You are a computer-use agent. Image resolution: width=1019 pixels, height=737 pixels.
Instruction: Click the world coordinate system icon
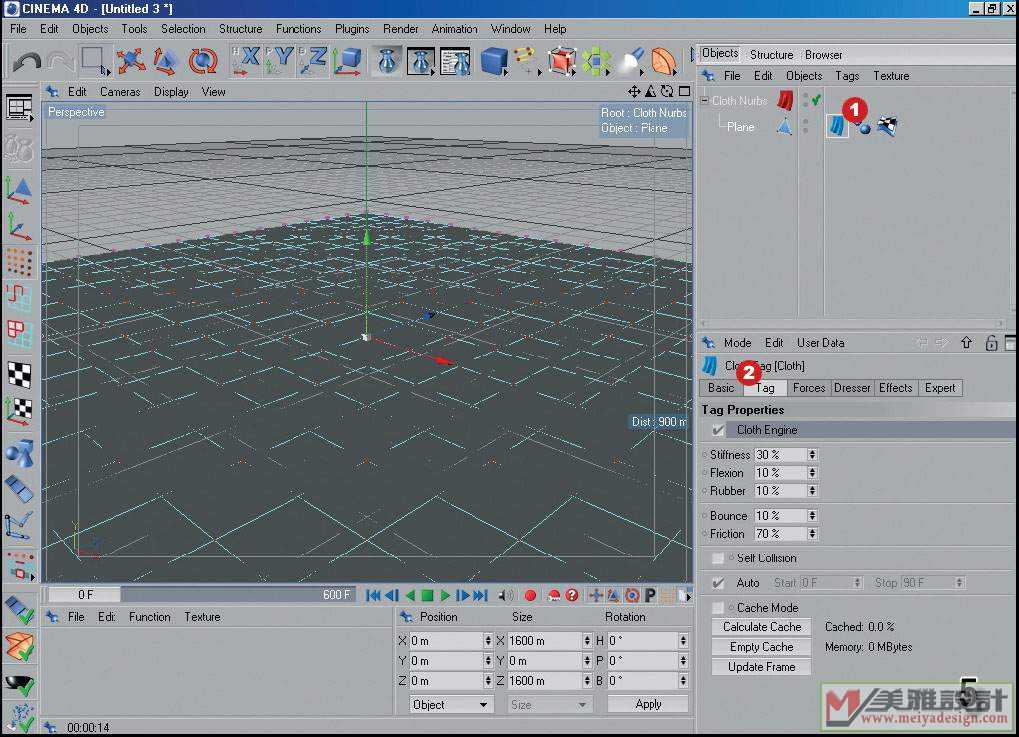(348, 61)
